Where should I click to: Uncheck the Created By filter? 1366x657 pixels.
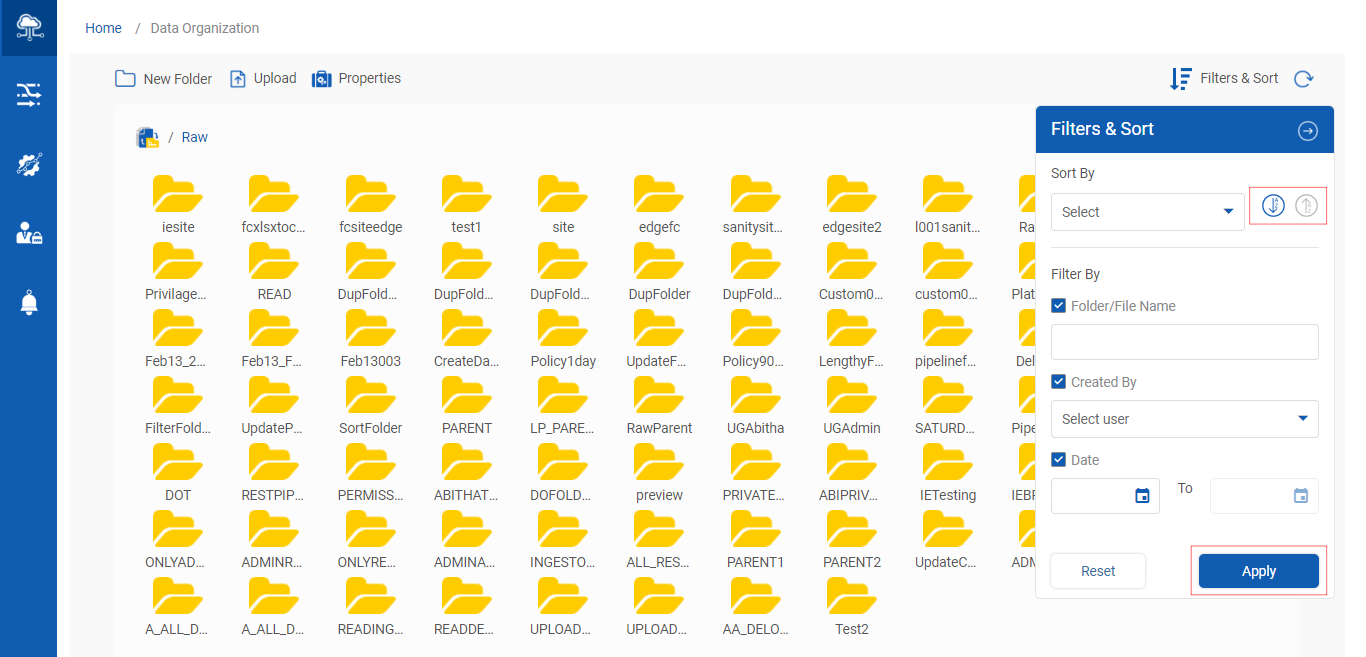(x=1059, y=381)
